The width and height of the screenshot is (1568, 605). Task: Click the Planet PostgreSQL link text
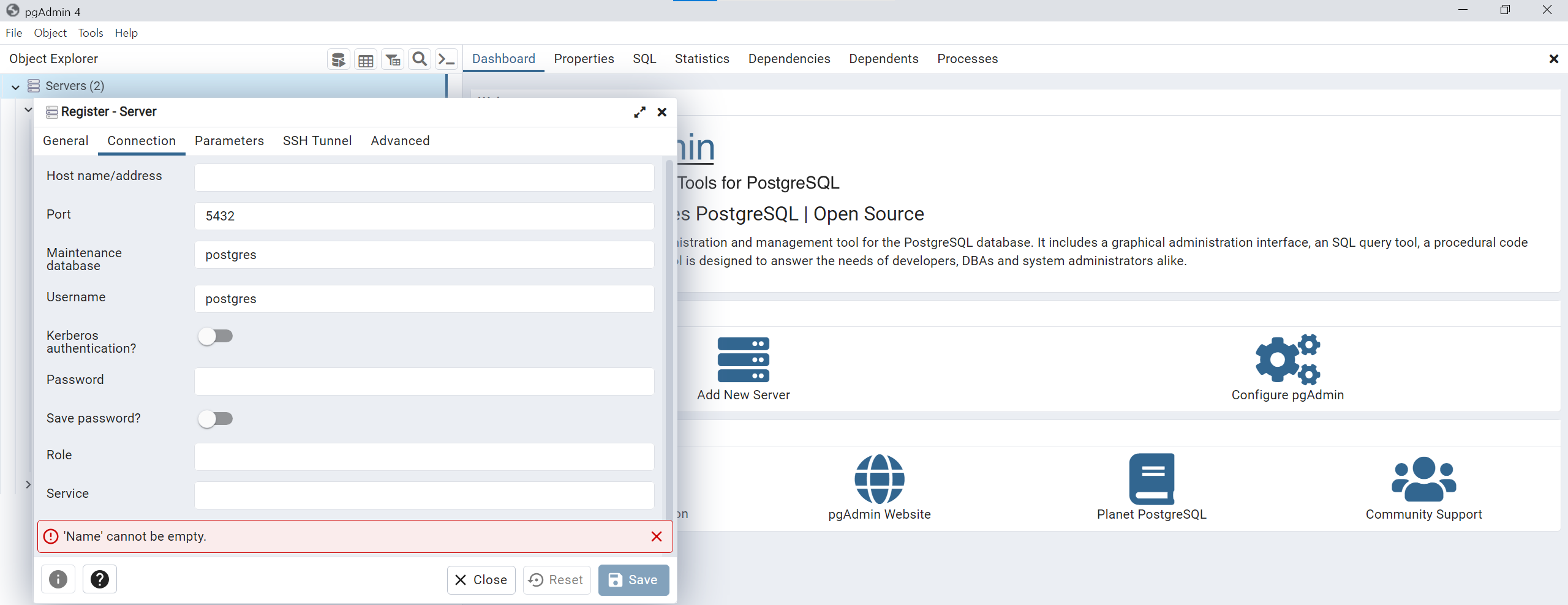(1151, 514)
